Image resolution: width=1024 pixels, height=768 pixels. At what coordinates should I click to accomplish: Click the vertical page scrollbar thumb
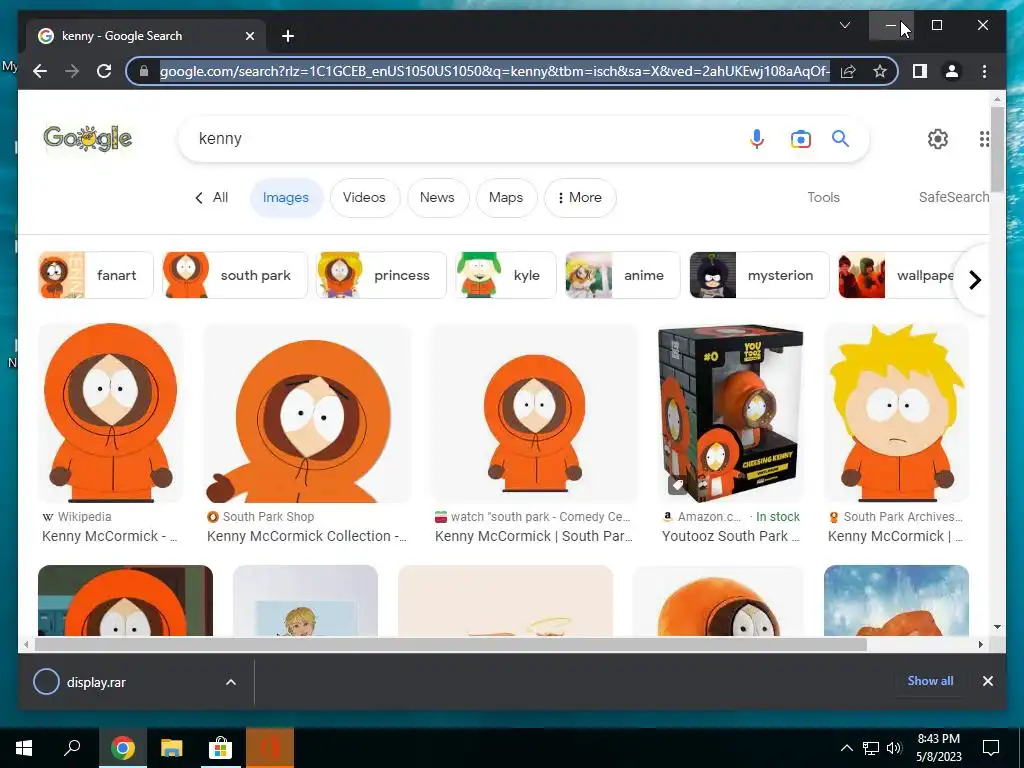(x=997, y=149)
